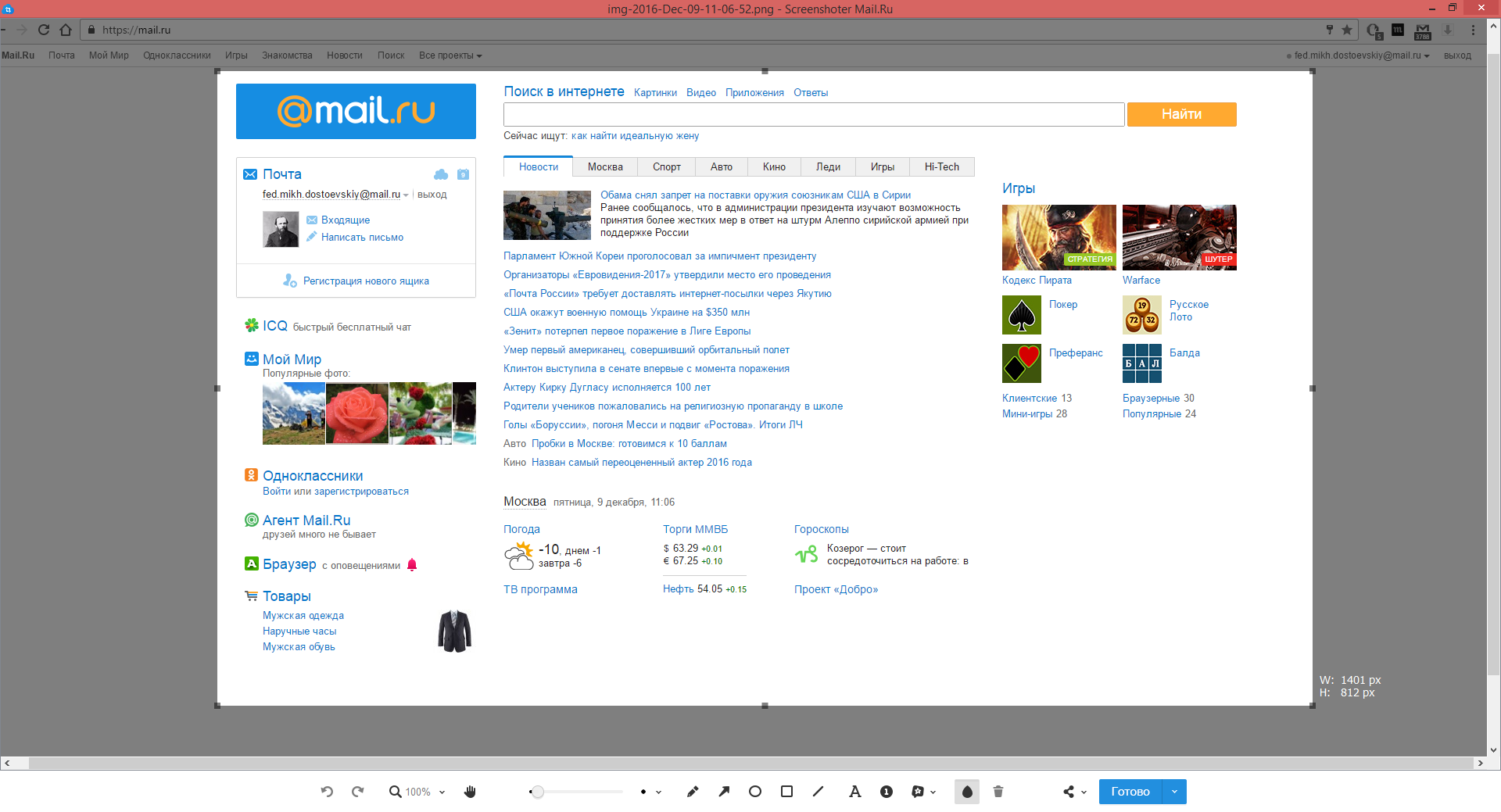This screenshot has width=1501, height=812.
Task: Click Написать письмо link
Action: tap(362, 238)
